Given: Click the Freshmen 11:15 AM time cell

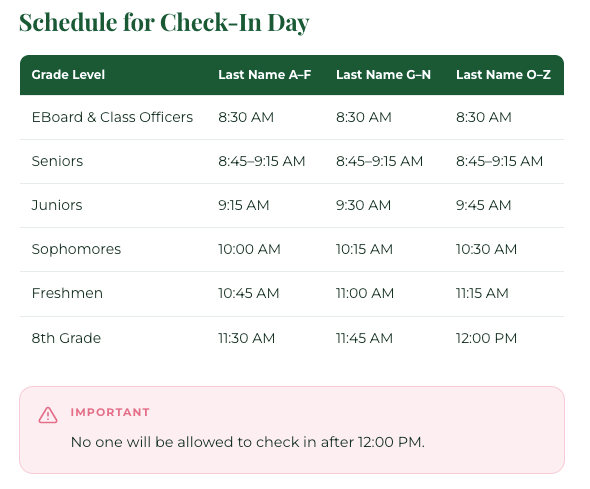Looking at the screenshot, I should coord(482,293).
